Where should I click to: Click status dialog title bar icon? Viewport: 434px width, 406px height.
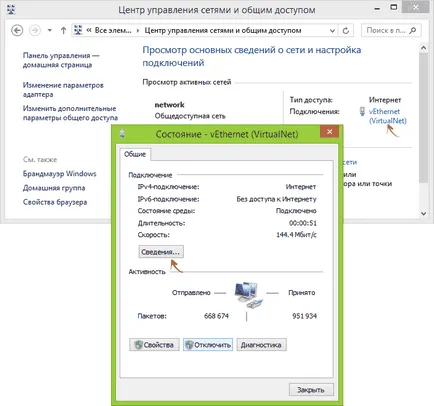coord(122,134)
